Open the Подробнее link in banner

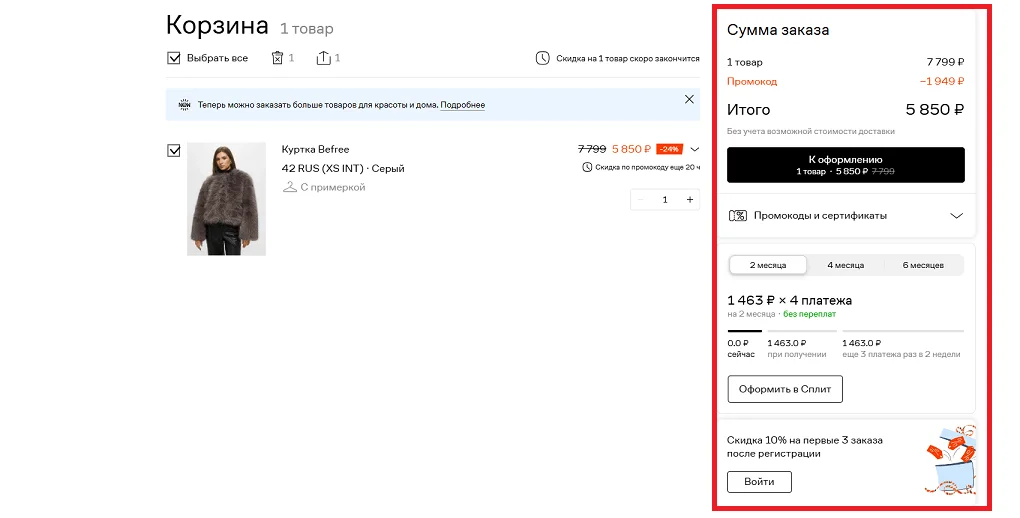(463, 105)
